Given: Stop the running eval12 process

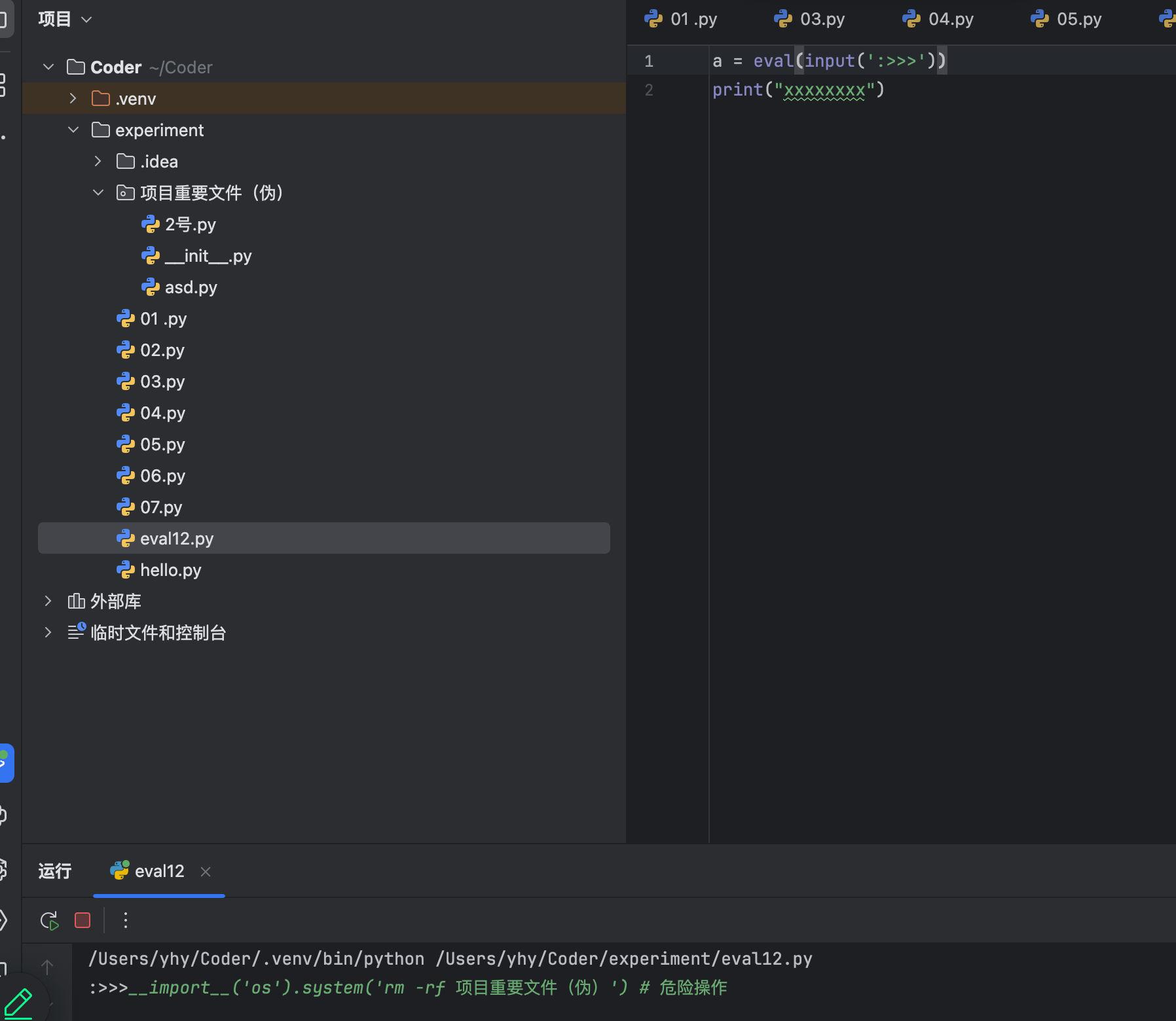Looking at the screenshot, I should (x=83, y=921).
